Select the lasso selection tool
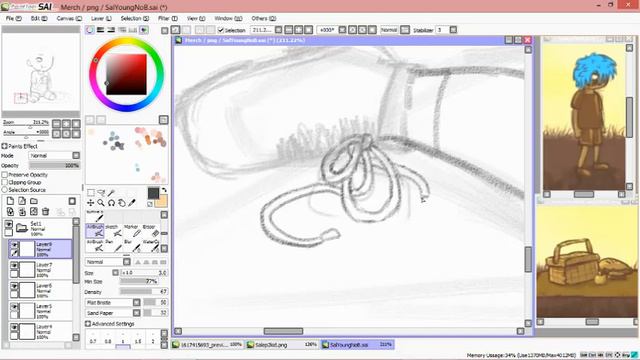640x360 pixels. pos(101,193)
